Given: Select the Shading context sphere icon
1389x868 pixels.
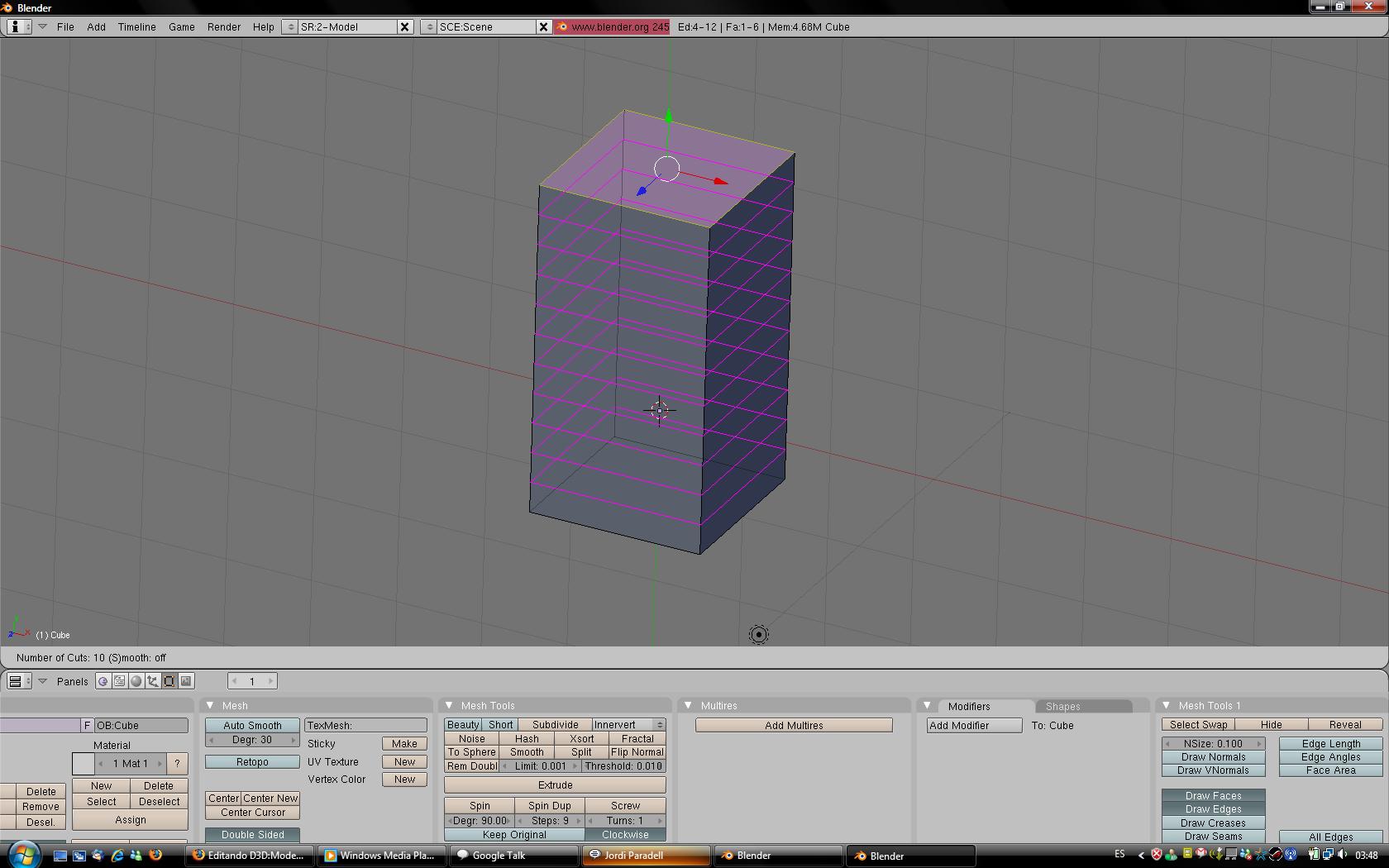Looking at the screenshot, I should click(x=136, y=681).
